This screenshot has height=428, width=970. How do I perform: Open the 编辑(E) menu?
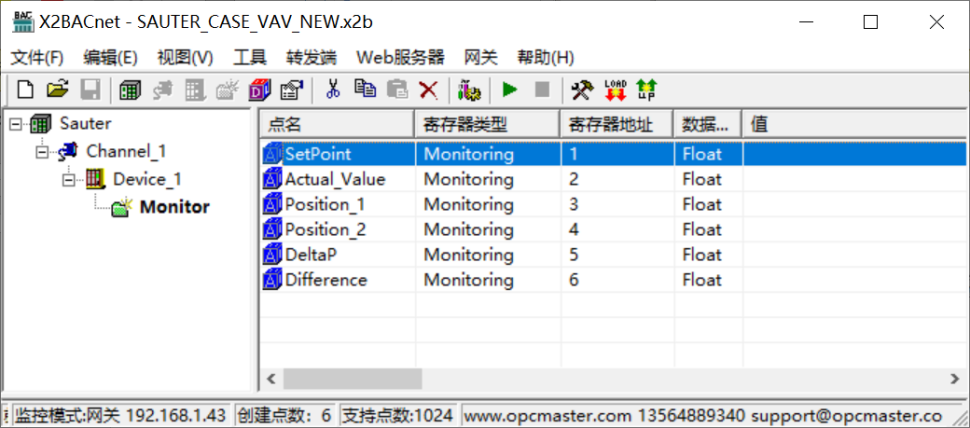pyautogui.click(x=110, y=58)
